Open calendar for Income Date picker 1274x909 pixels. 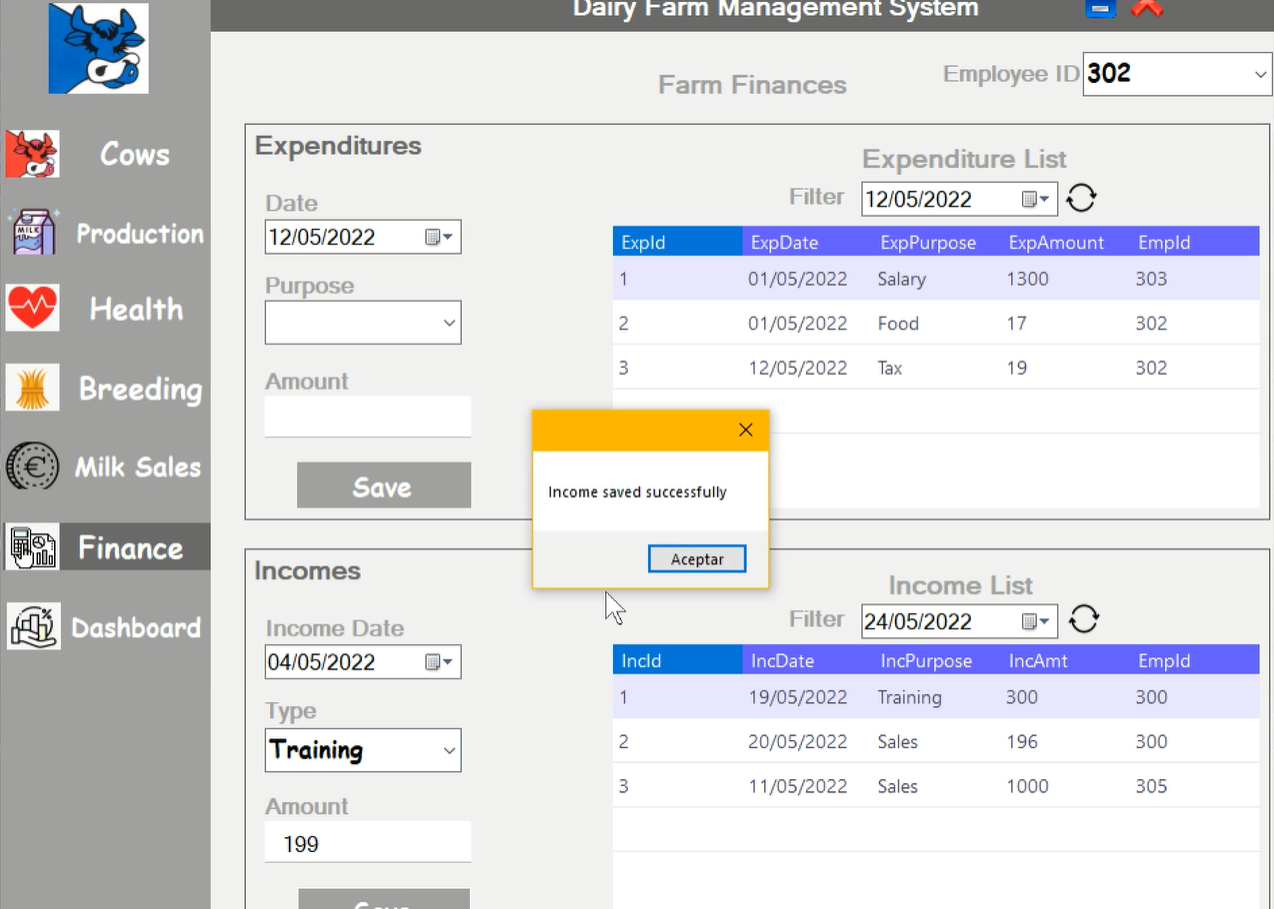[x=438, y=662]
